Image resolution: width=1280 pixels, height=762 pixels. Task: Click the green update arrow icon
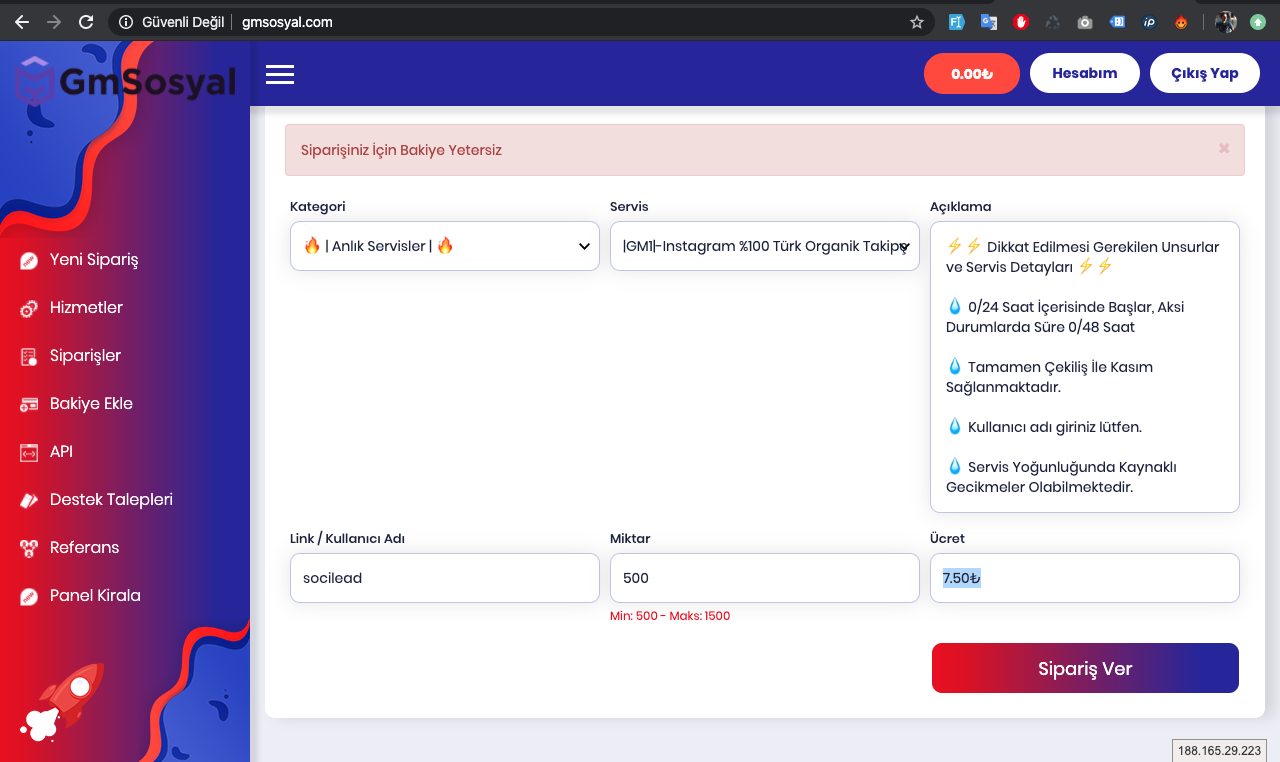click(x=1258, y=22)
